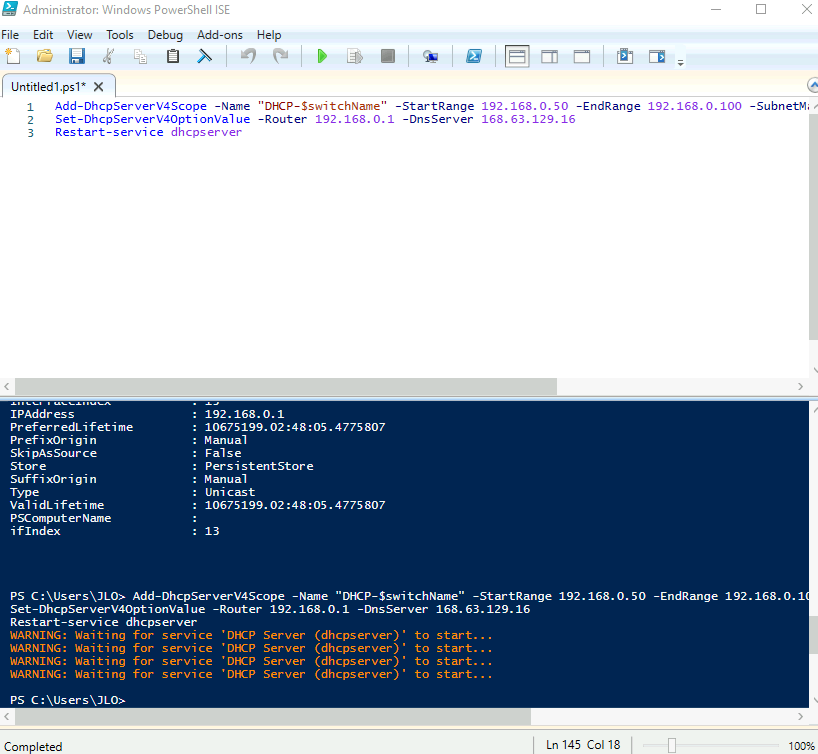Open the File menu
The width and height of the screenshot is (818, 754).
click(x=10, y=35)
